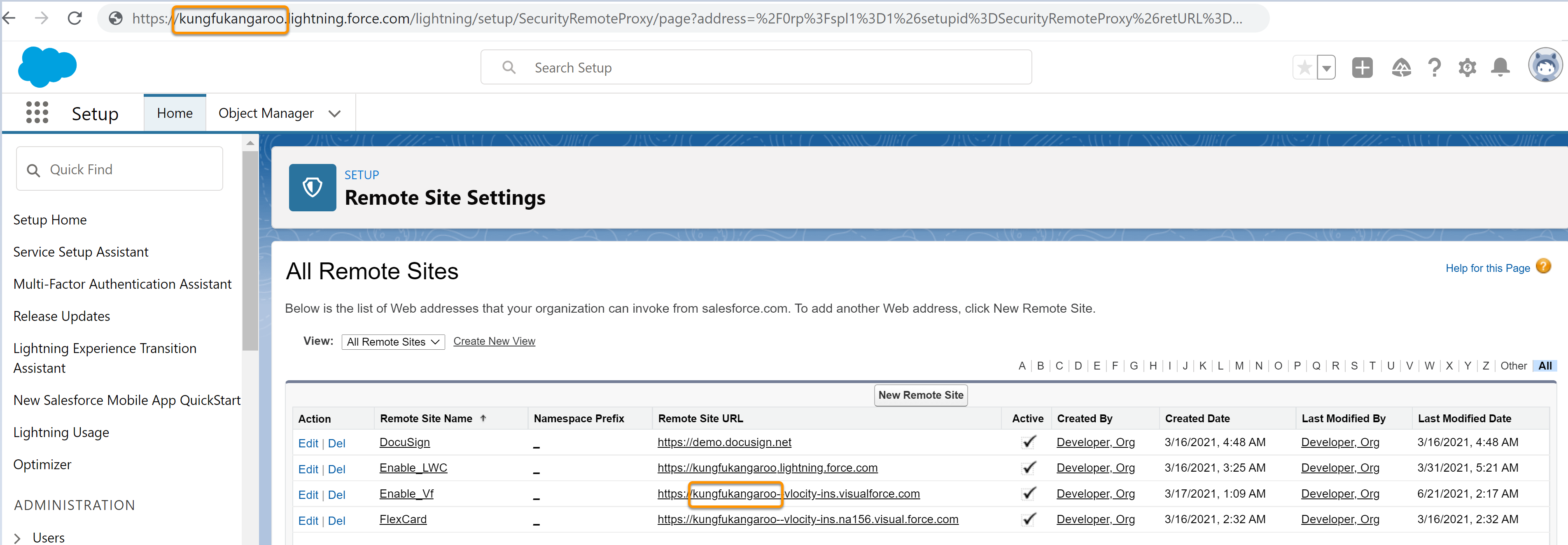View notifications via the bell icon

pyautogui.click(x=1500, y=68)
